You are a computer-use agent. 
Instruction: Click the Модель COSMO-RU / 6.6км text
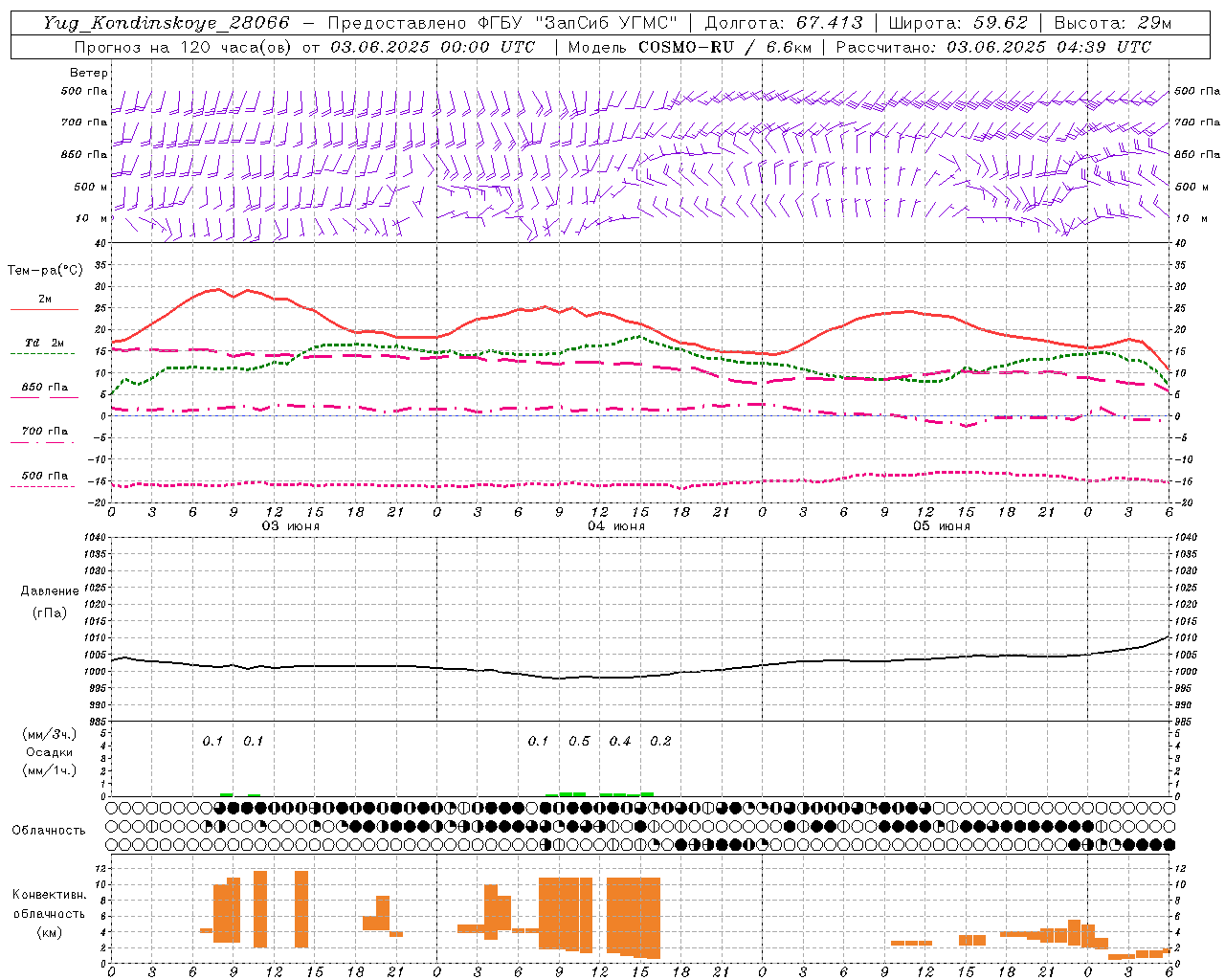tap(689, 47)
